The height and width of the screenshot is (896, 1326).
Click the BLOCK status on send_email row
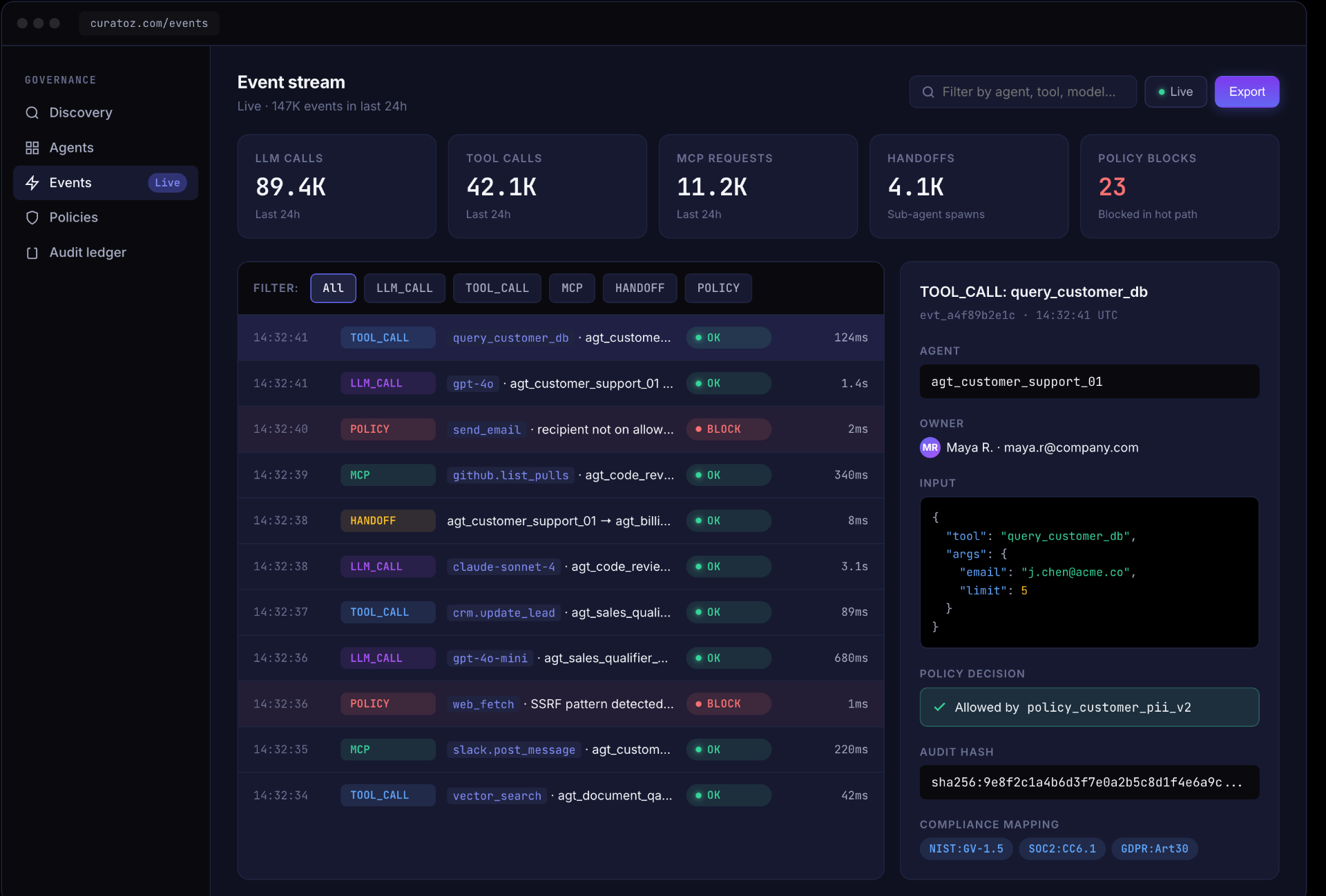[729, 429]
